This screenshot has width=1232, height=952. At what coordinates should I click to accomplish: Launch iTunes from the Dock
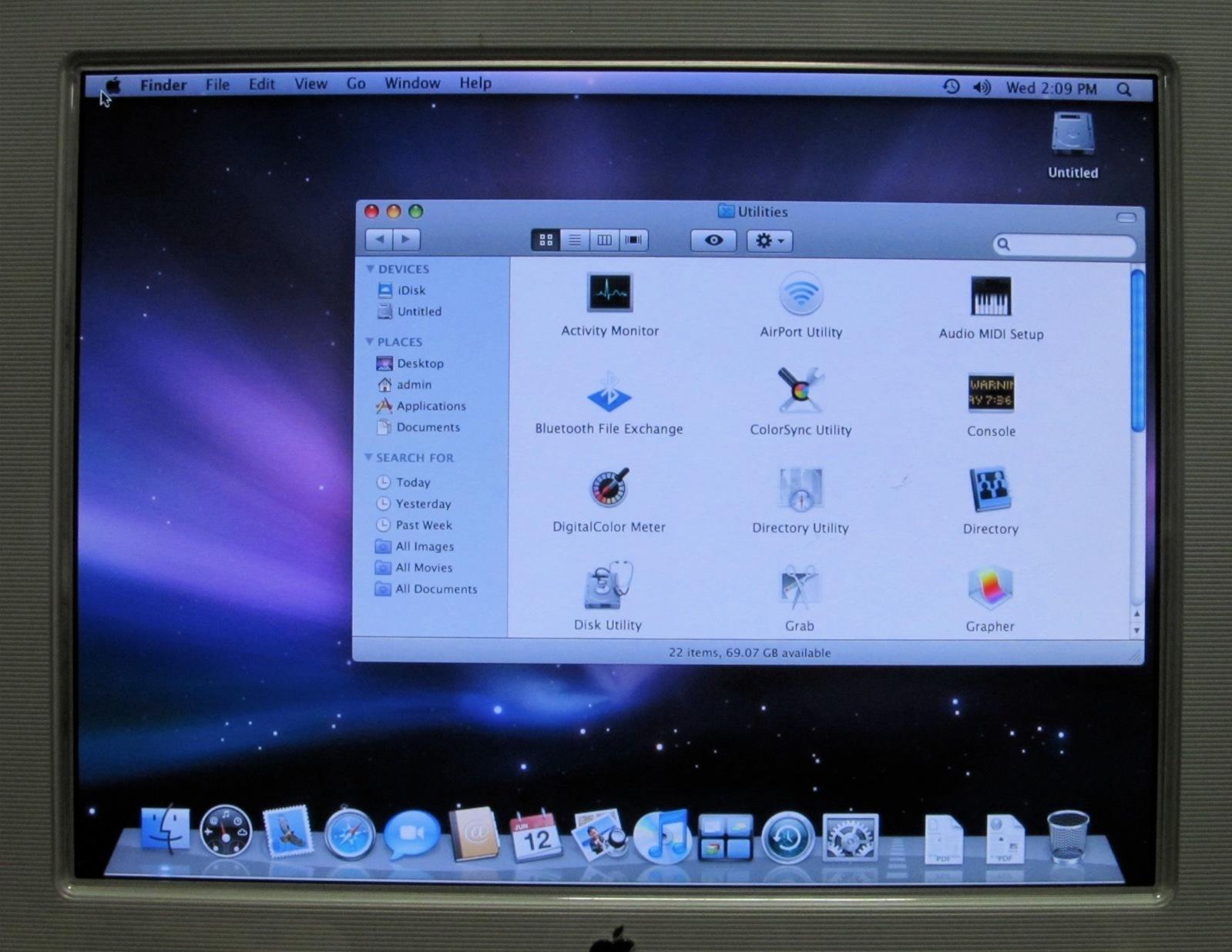click(x=662, y=836)
